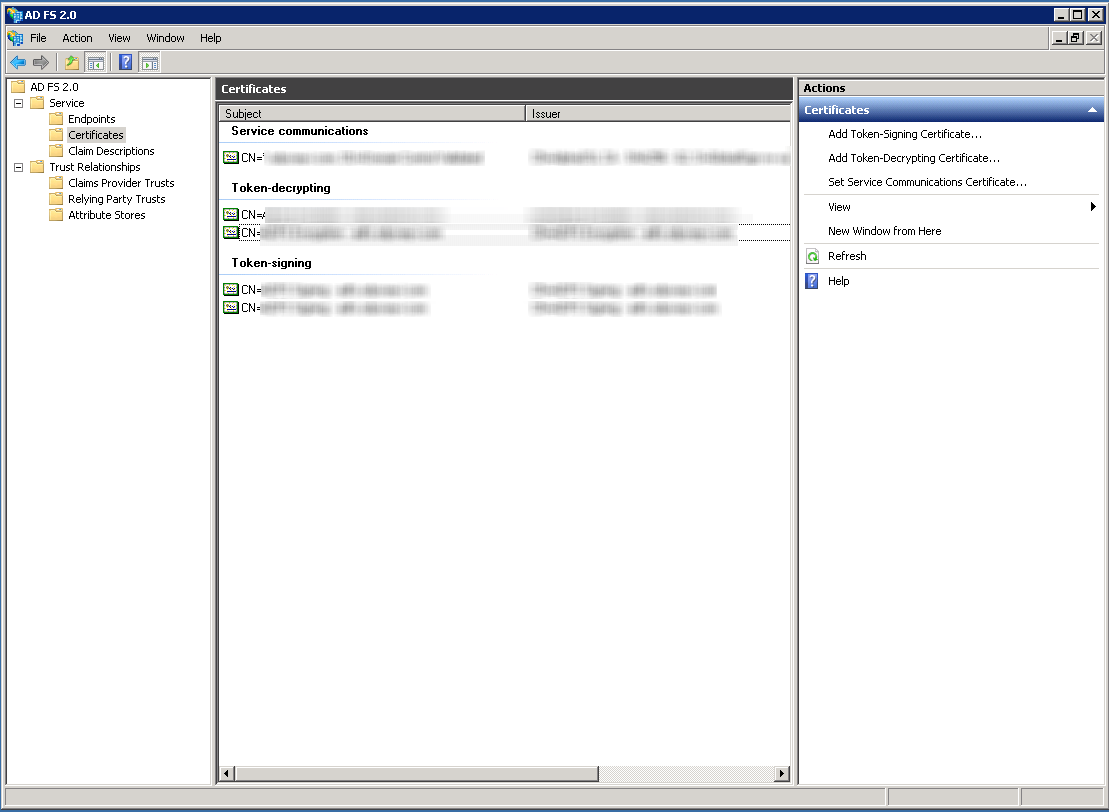The height and width of the screenshot is (812, 1109).
Task: Click the Claim Descriptions folder icon
Action: [x=56, y=151]
